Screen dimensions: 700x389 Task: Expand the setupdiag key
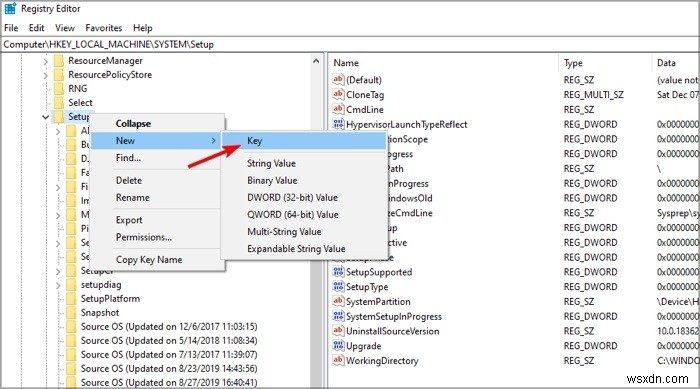pos(58,285)
